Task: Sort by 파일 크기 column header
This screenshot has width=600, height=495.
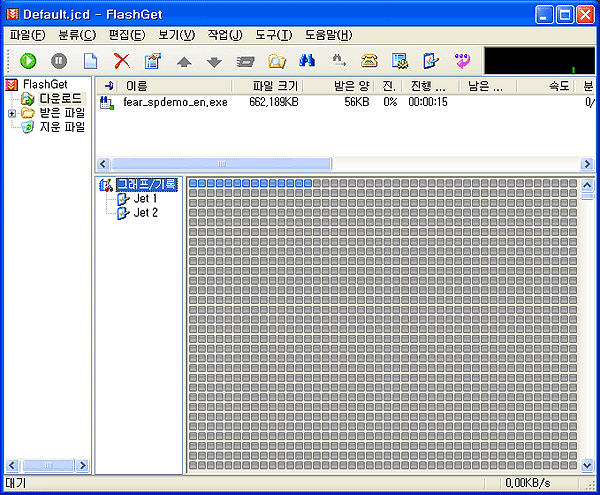Action: click(268, 86)
